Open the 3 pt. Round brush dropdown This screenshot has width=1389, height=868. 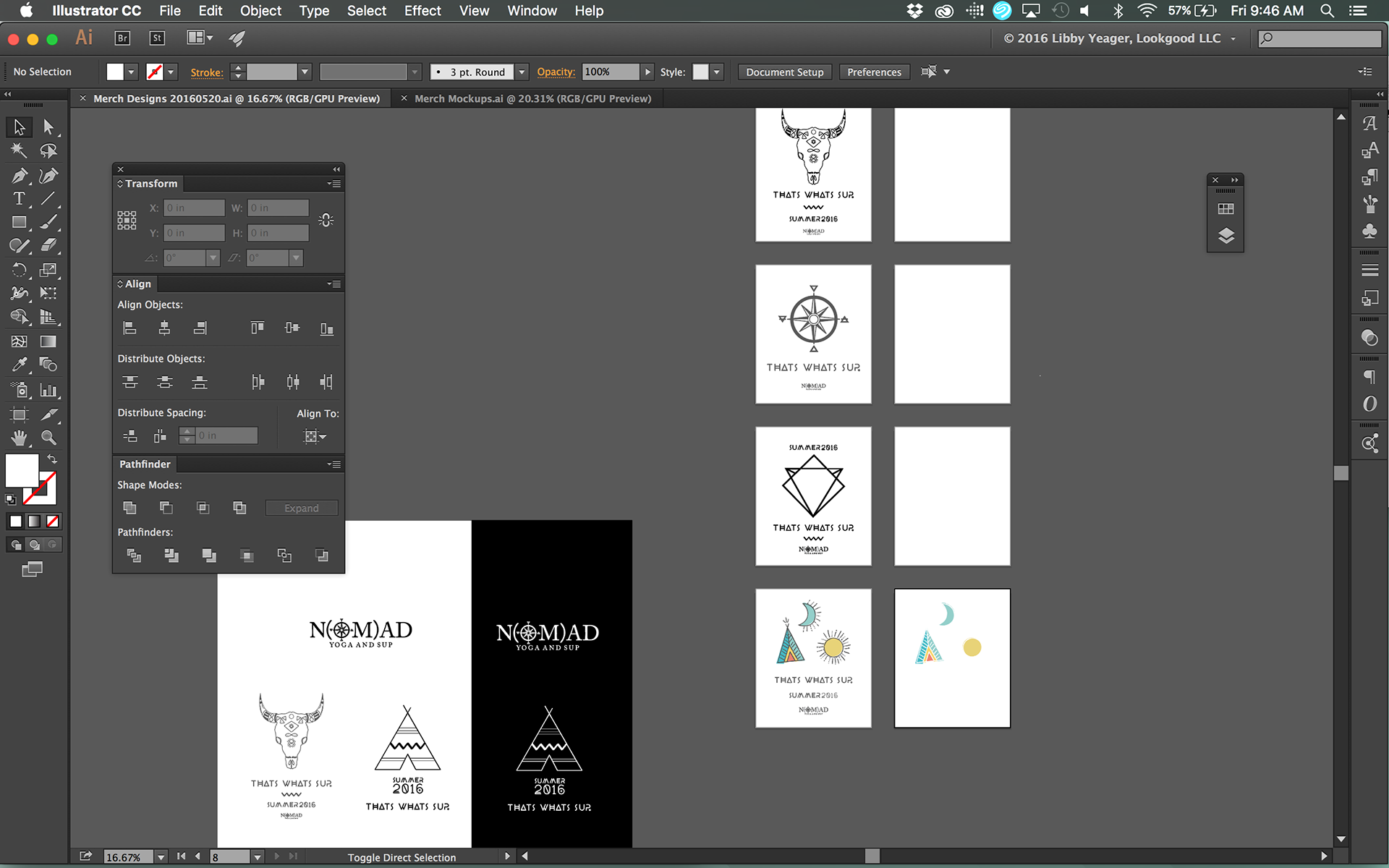[x=522, y=72]
